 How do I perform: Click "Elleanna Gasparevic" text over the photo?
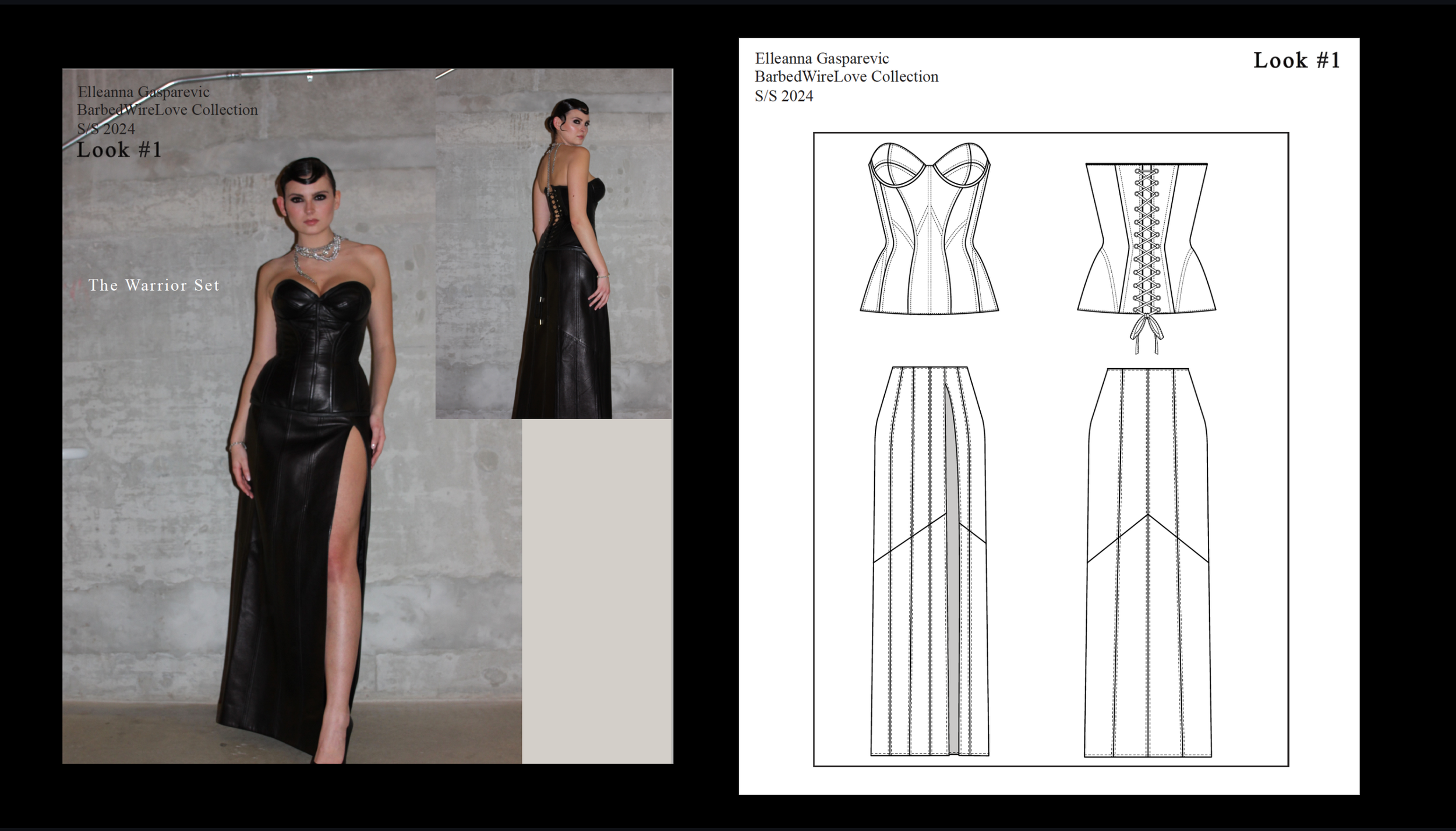tap(143, 92)
